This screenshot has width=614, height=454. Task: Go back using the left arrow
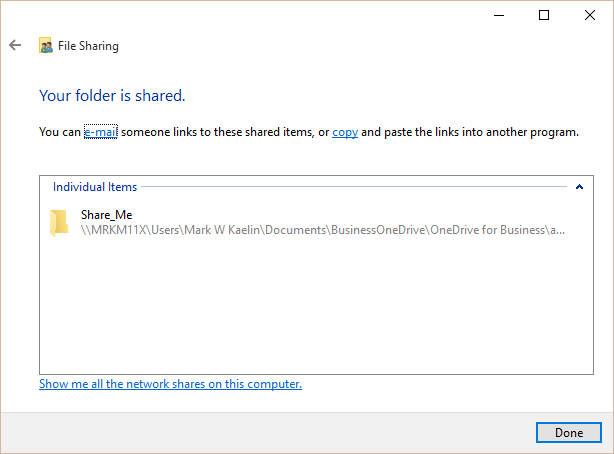click(15, 45)
